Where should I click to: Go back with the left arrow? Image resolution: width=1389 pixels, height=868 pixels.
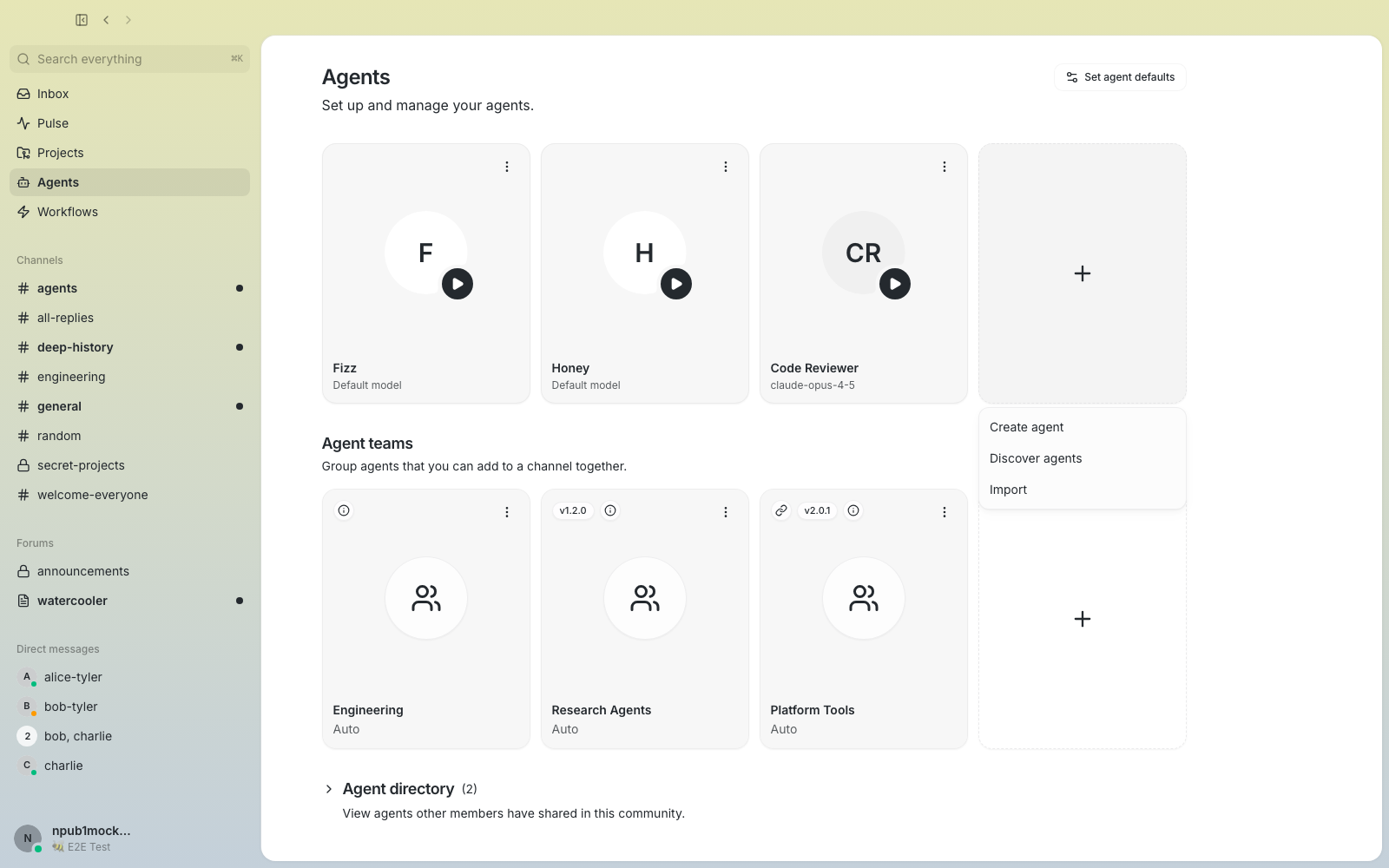[x=106, y=20]
